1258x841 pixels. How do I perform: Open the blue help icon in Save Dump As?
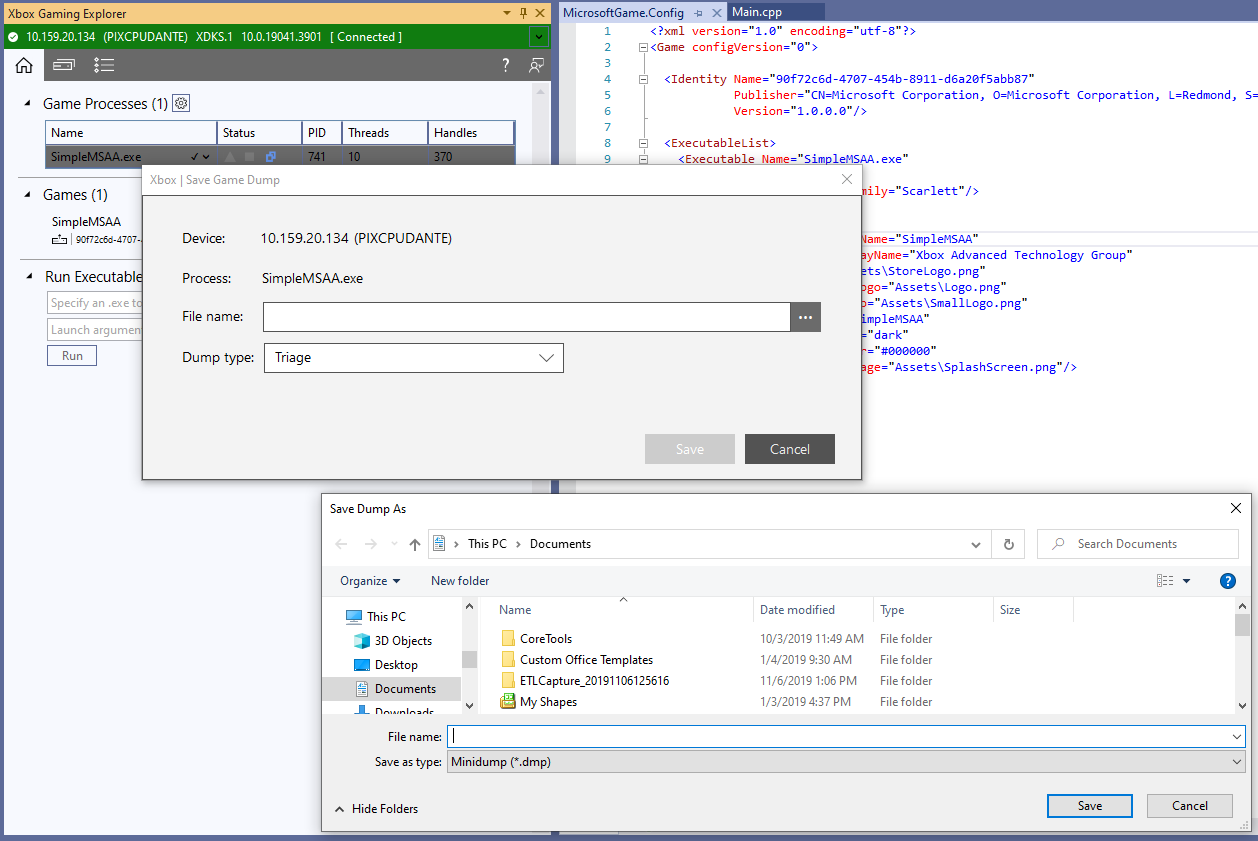[x=1228, y=581]
